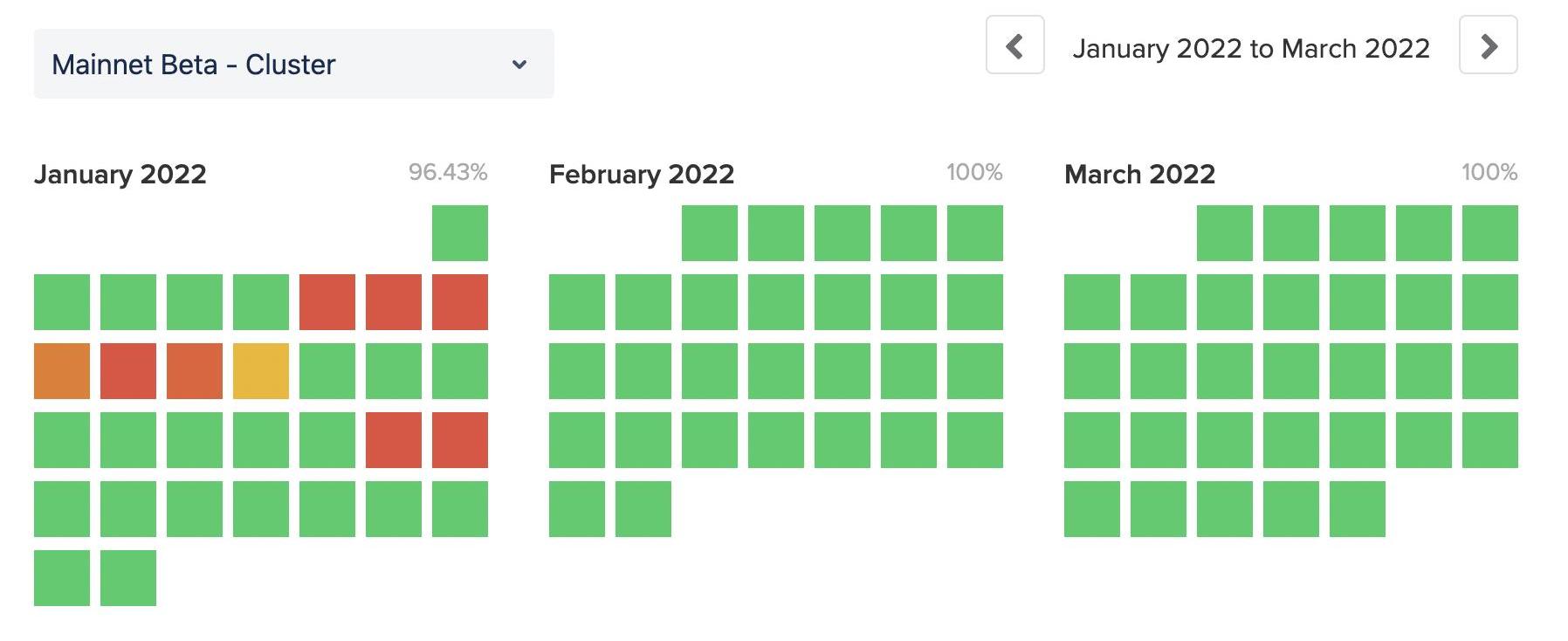Select the orange January 9 square
This screenshot has height=641, width=1568.
coord(62,371)
